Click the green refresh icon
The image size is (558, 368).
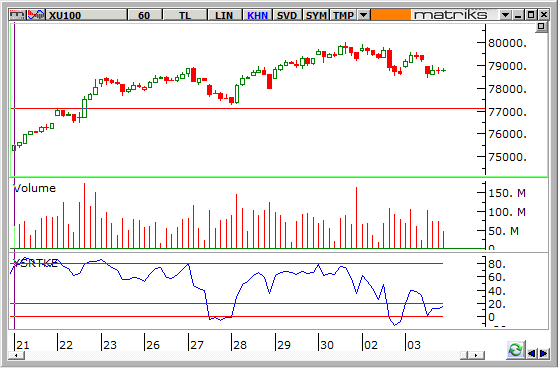pyautogui.click(x=516, y=350)
